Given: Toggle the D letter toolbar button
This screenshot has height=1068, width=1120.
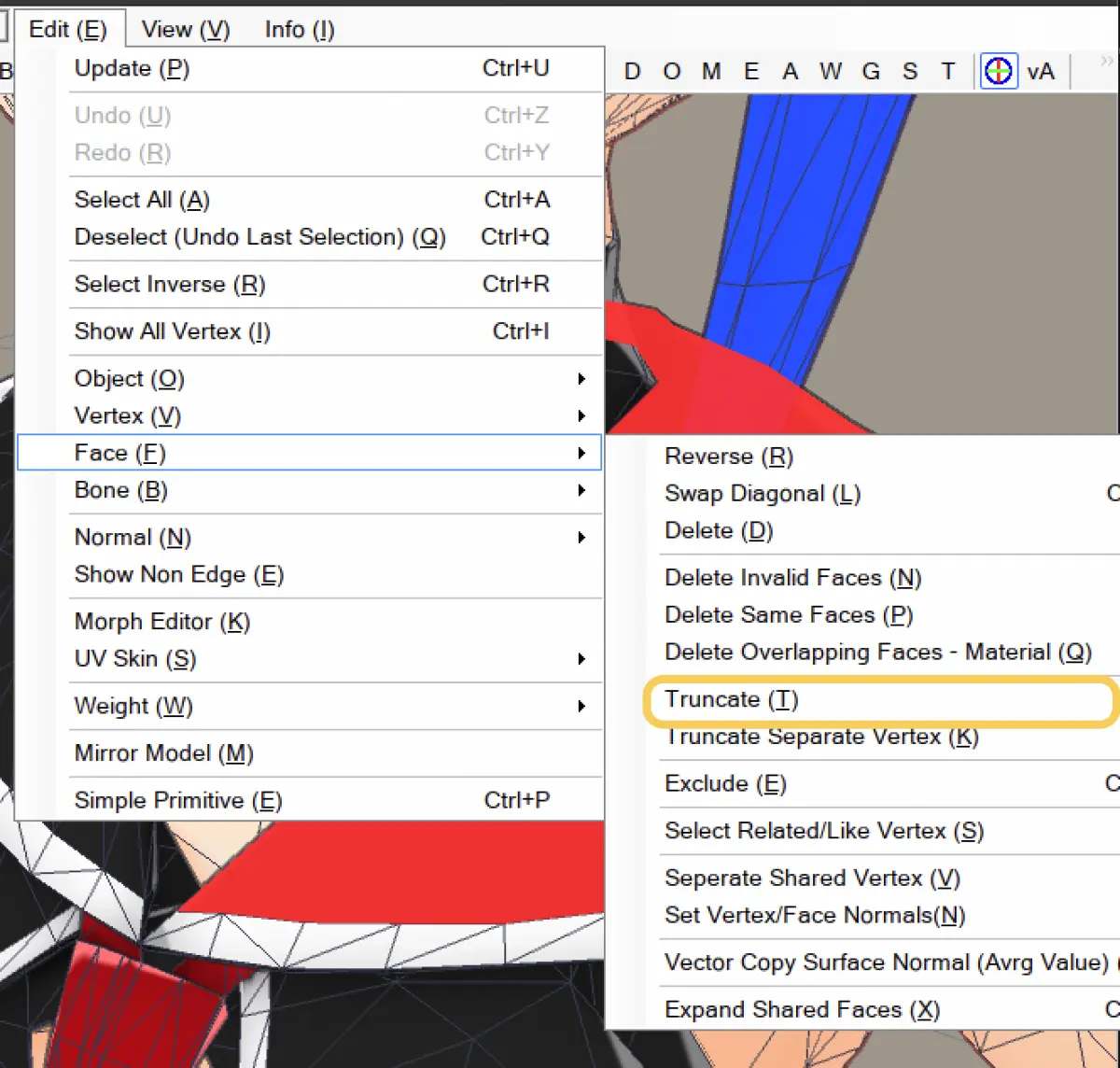Looking at the screenshot, I should (x=632, y=71).
